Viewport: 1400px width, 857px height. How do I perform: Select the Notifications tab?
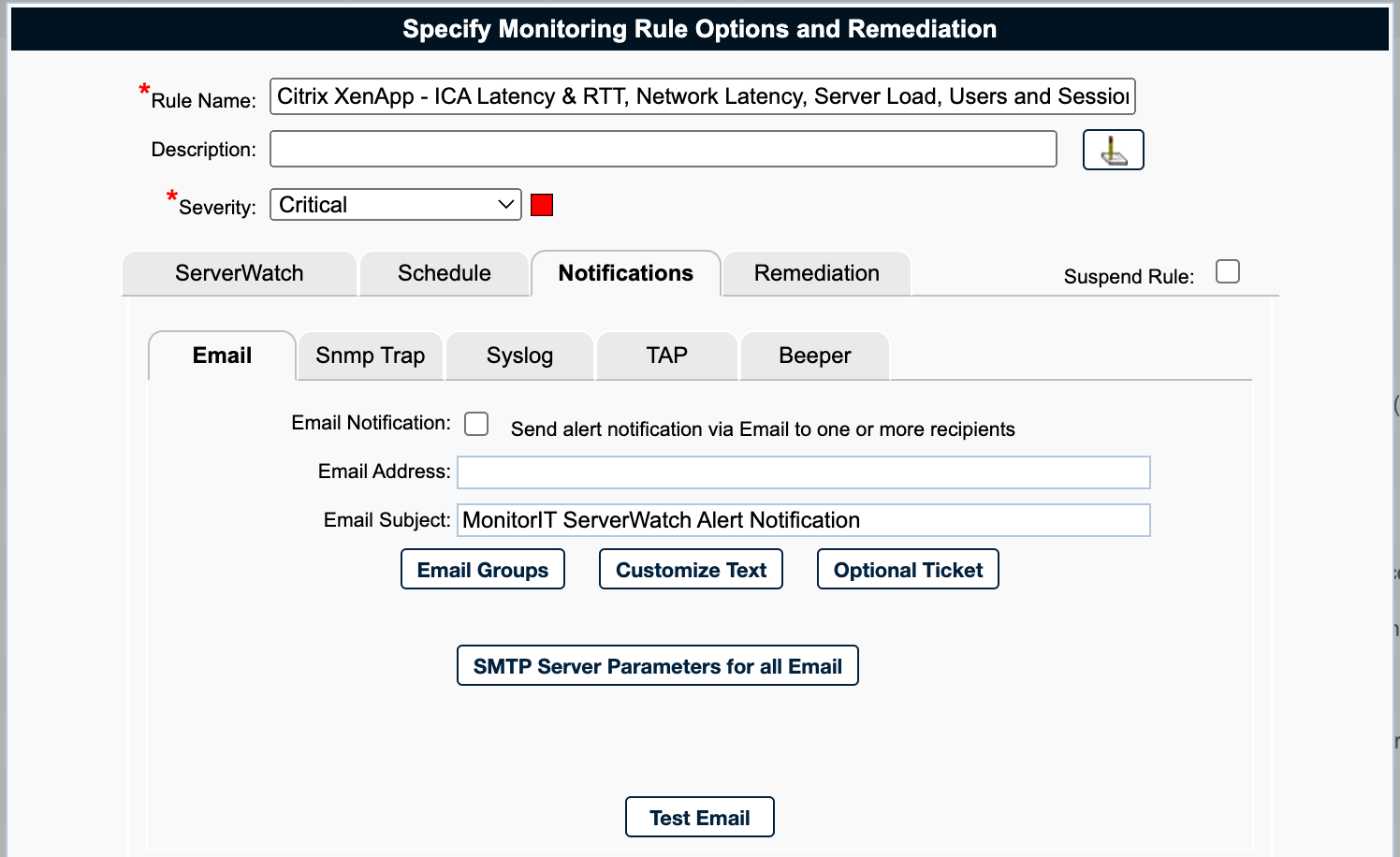pos(626,273)
